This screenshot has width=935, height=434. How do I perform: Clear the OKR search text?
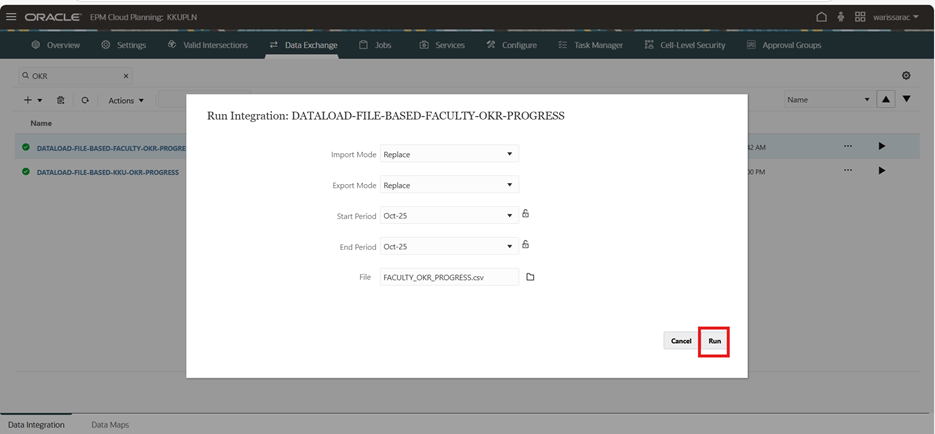[x=126, y=76]
